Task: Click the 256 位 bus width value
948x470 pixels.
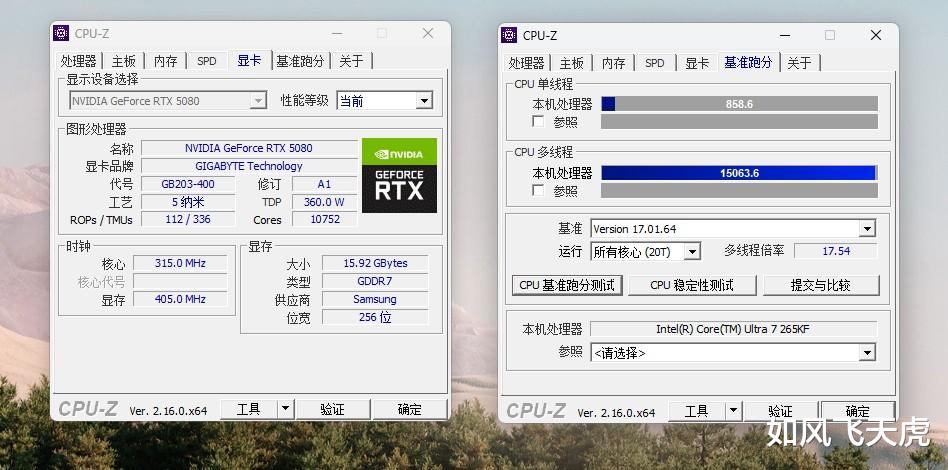Action: (375, 317)
